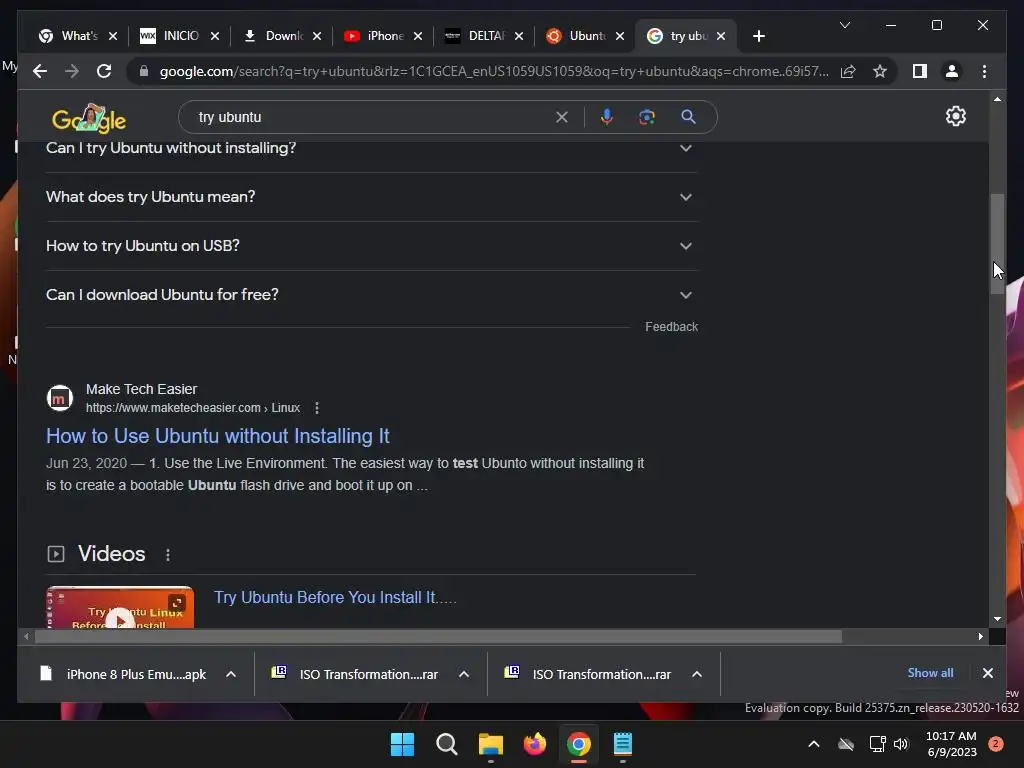Share this page from address bar
Screen dimensions: 1024x768
point(848,71)
